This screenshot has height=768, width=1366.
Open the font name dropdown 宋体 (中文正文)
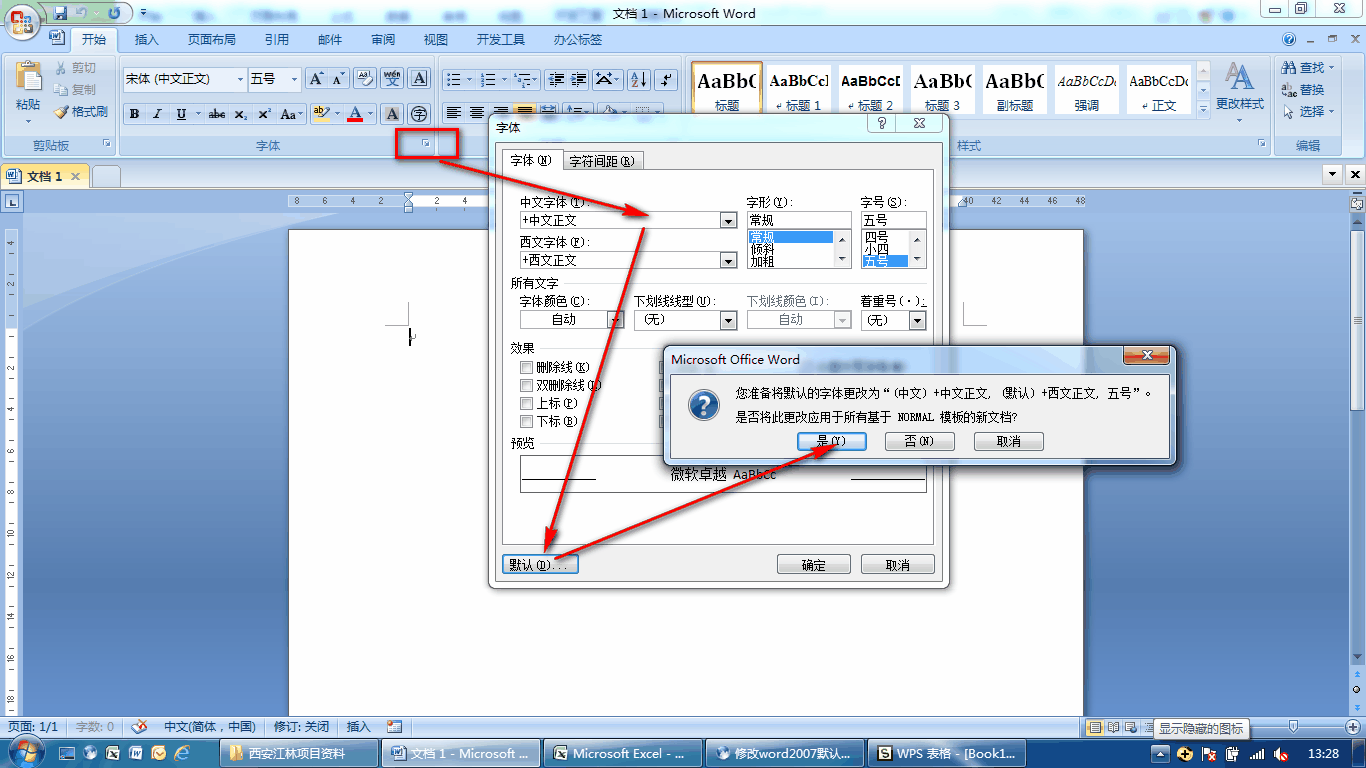coord(240,79)
